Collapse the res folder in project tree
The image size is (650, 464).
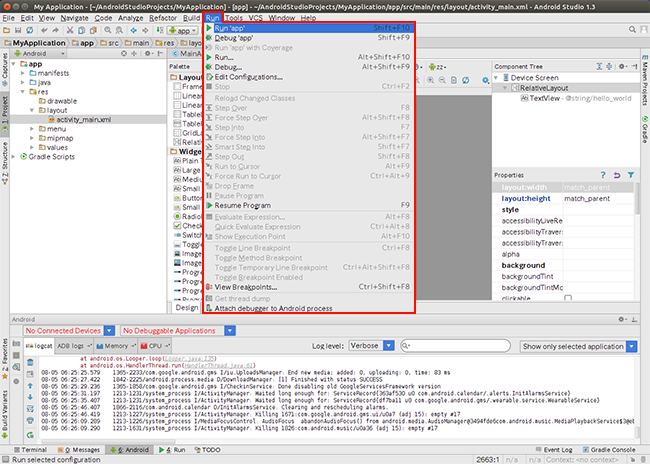(x=22, y=92)
